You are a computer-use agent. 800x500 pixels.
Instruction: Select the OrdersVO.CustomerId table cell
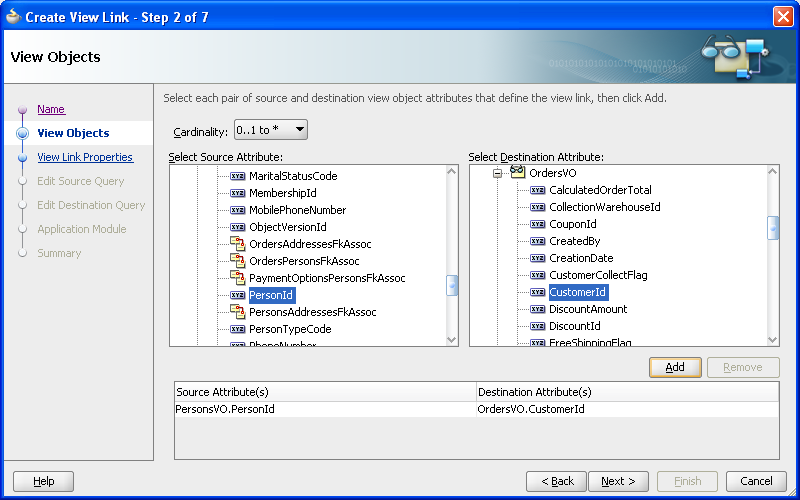click(628, 409)
